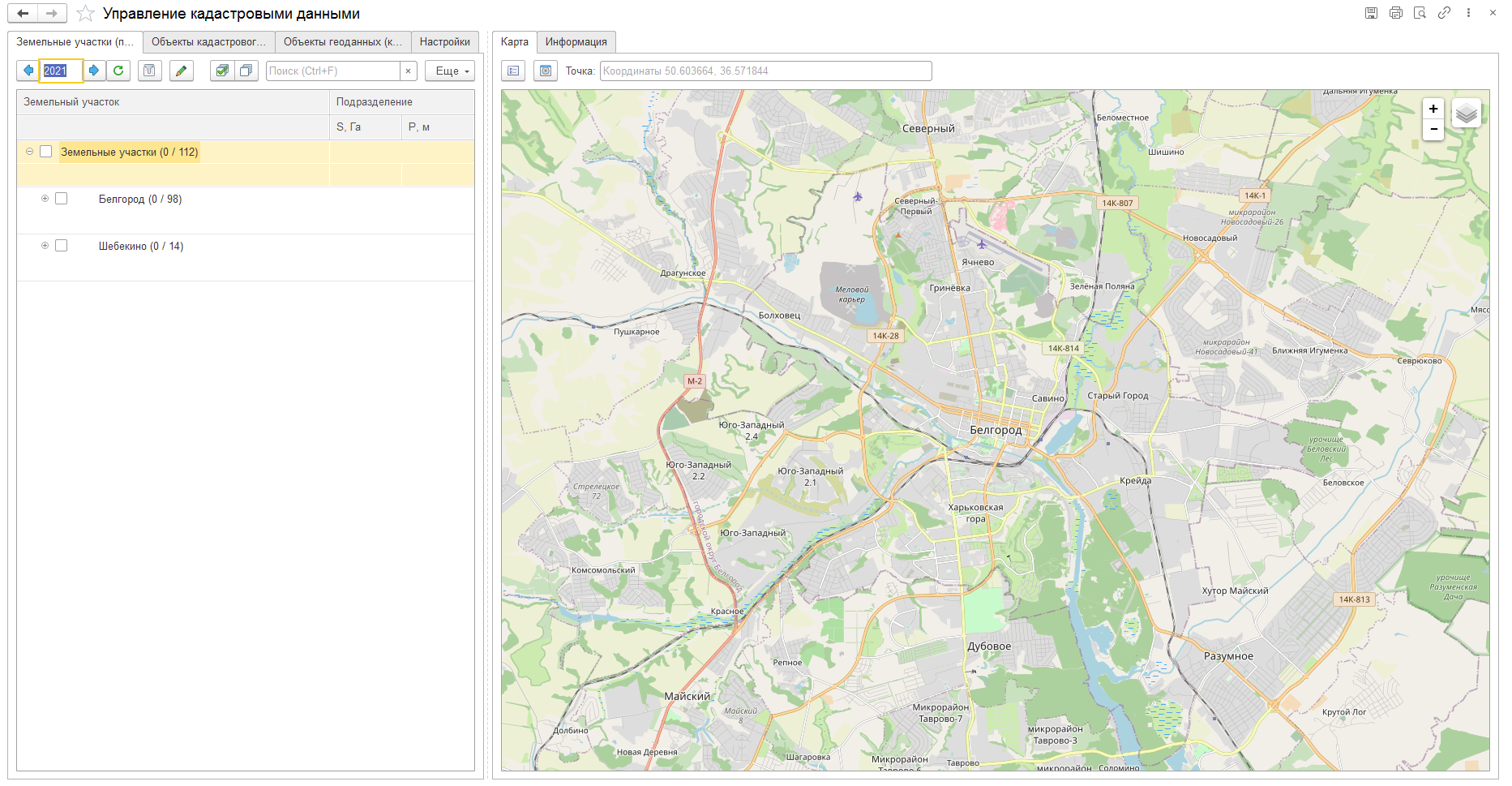Image resolution: width=1512 pixels, height=786 pixels.
Task: Zoom in the map with plus button
Action: [1433, 109]
